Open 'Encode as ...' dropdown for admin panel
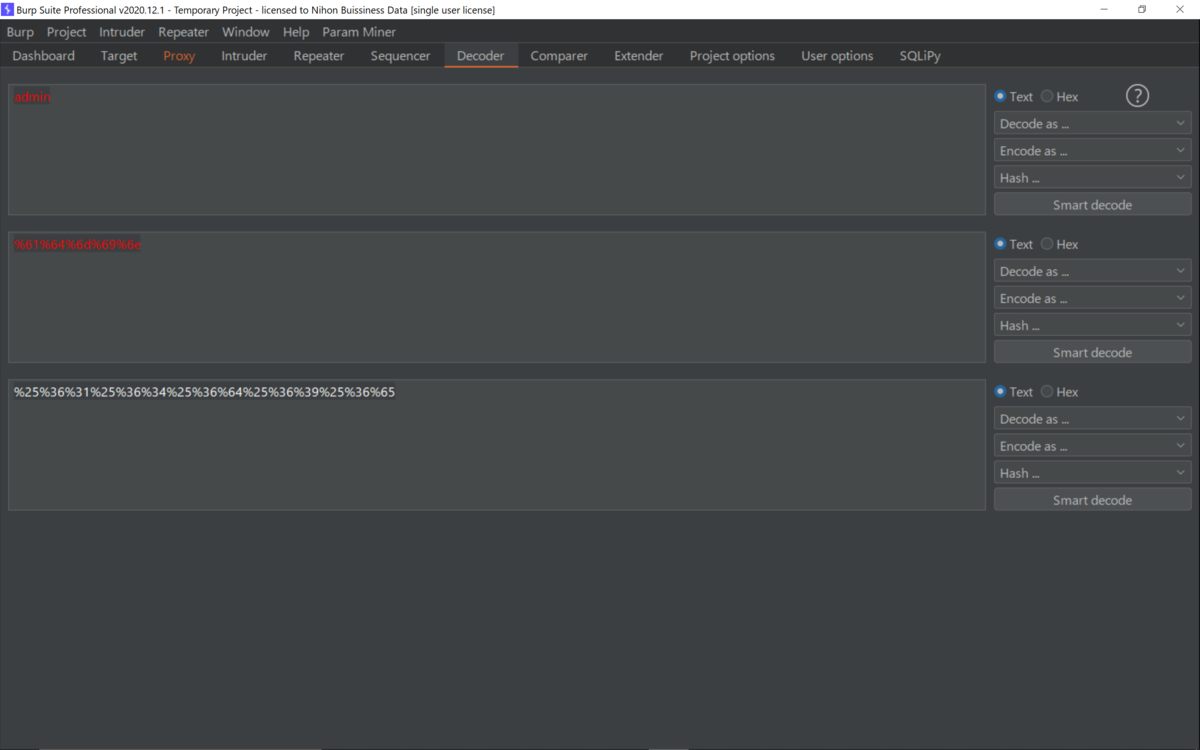The width and height of the screenshot is (1200, 750). (x=1092, y=151)
